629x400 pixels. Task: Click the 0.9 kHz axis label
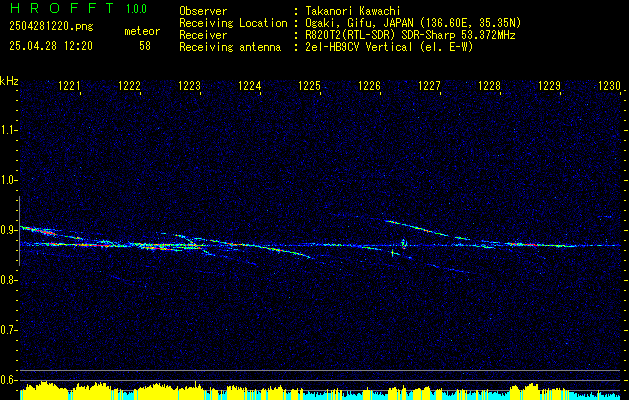click(x=8, y=230)
